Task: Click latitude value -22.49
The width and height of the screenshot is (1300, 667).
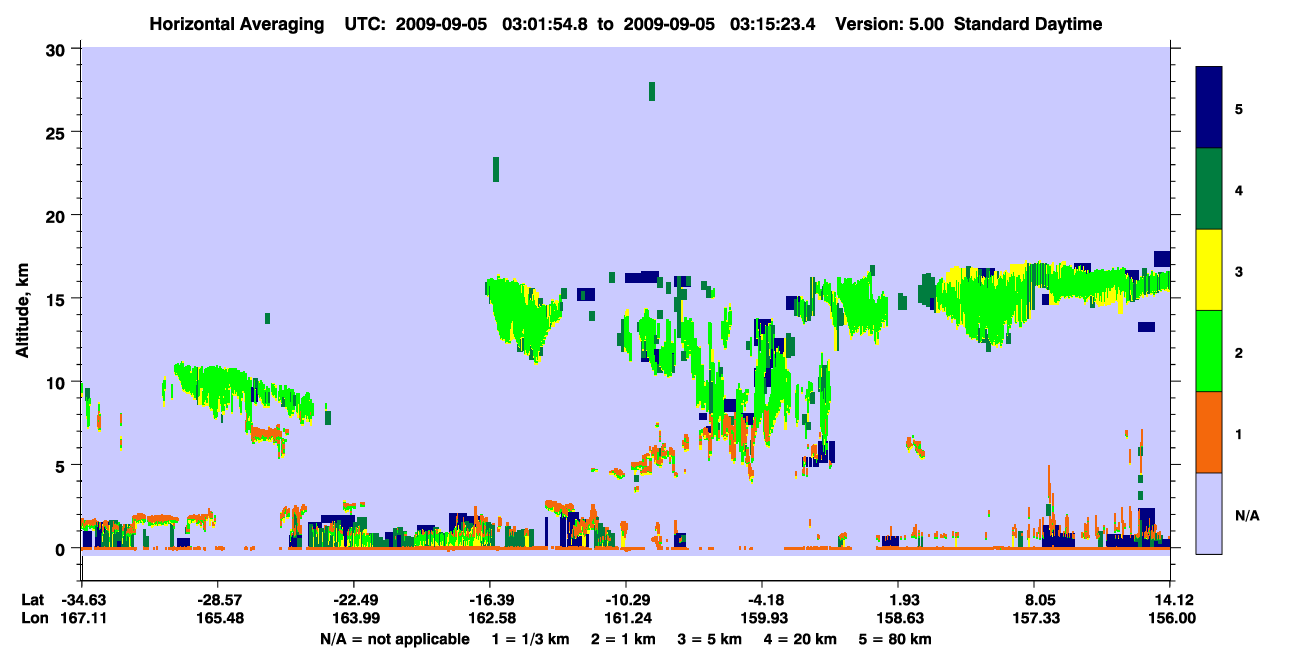Action: [354, 600]
